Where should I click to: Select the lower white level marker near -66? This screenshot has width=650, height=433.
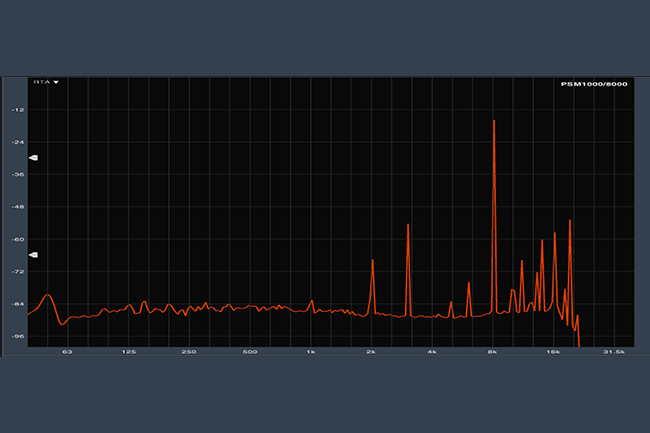click(x=33, y=255)
